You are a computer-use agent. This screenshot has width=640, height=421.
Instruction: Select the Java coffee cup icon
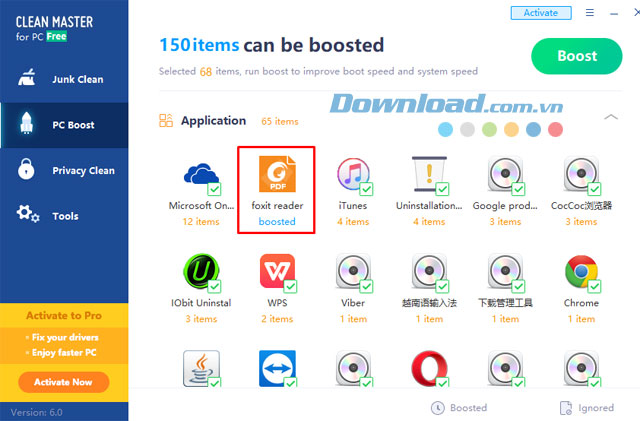pos(201,368)
